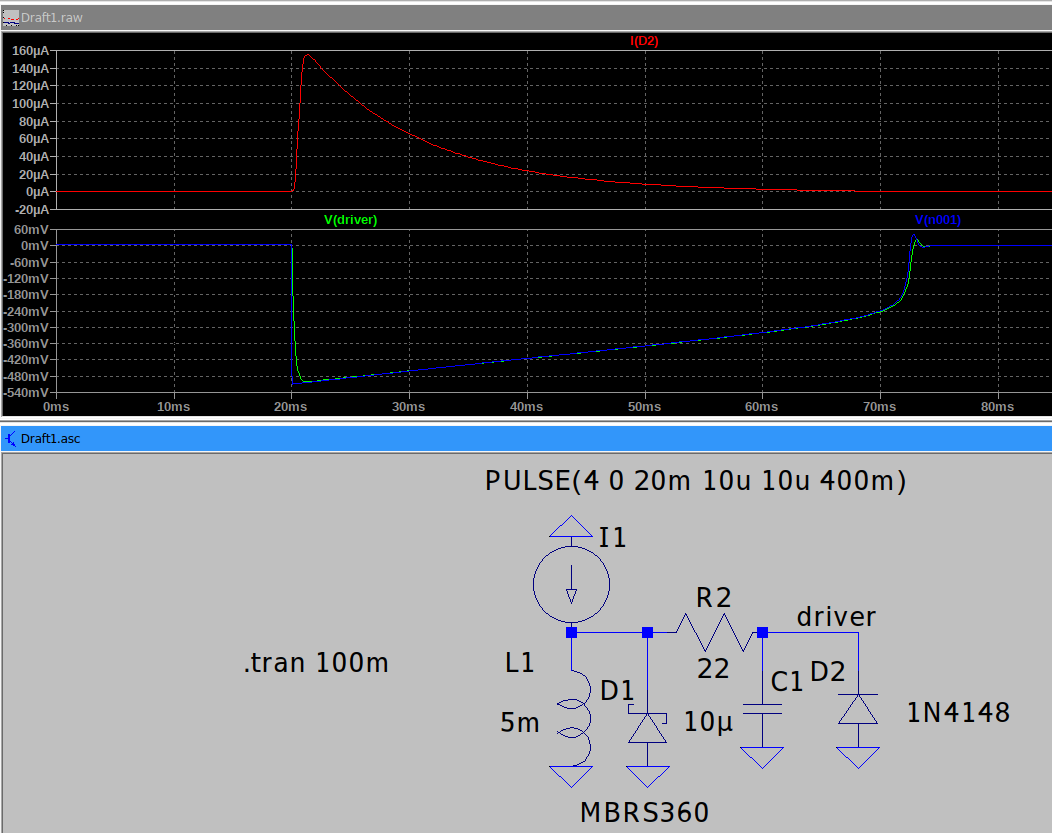The image size is (1052, 833).
Task: Click the I1 current source symbol
Action: pyautogui.click(x=571, y=579)
